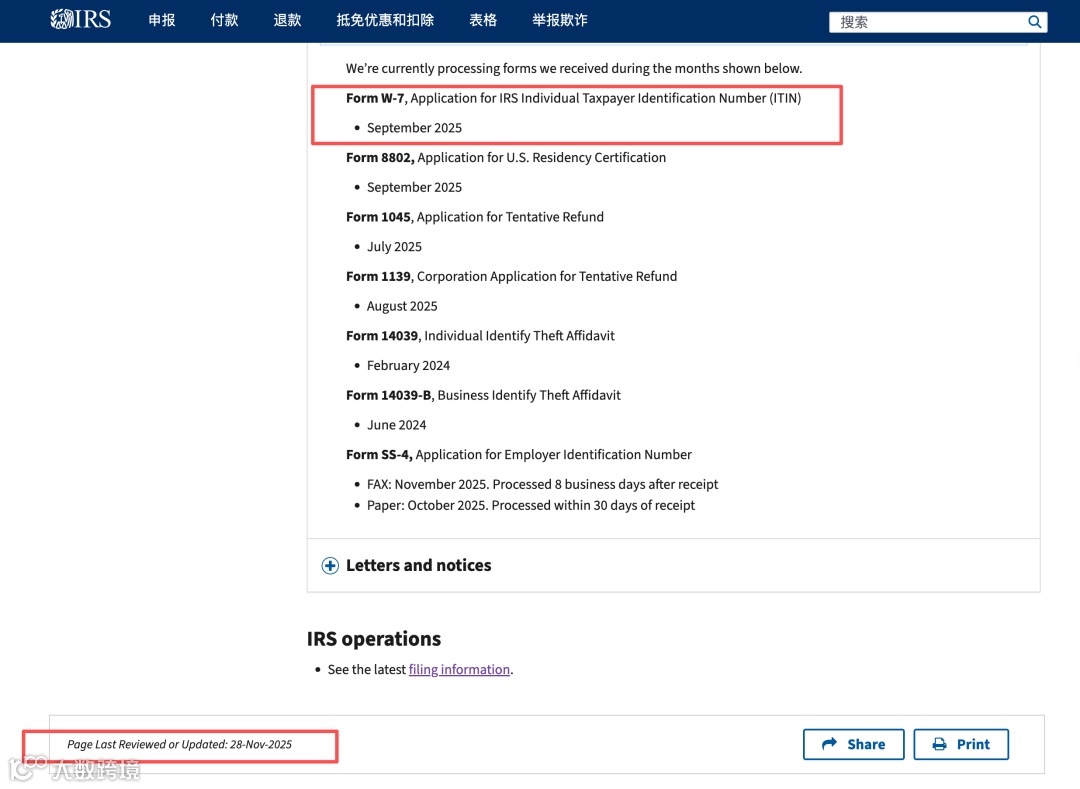1080x789 pixels.
Task: Click the arrow icon in the Share button
Action: [x=829, y=744]
